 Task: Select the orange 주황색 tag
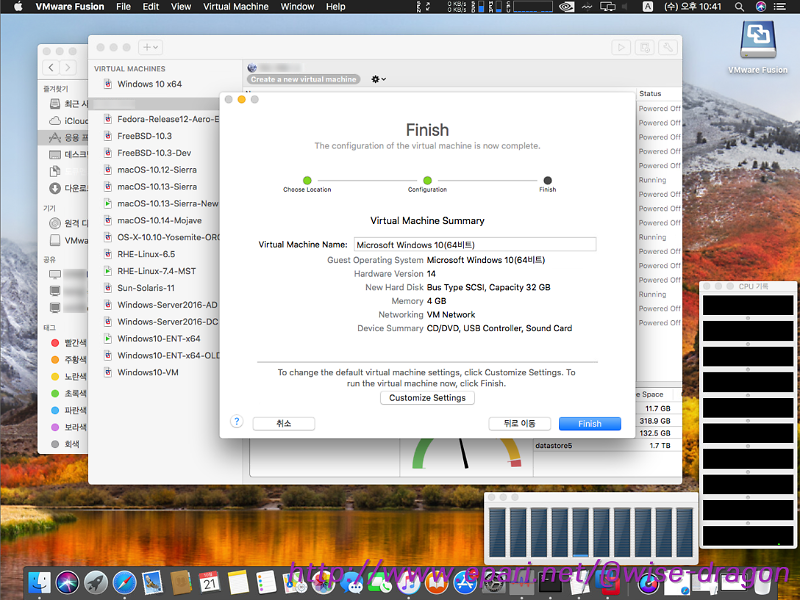click(x=68, y=359)
